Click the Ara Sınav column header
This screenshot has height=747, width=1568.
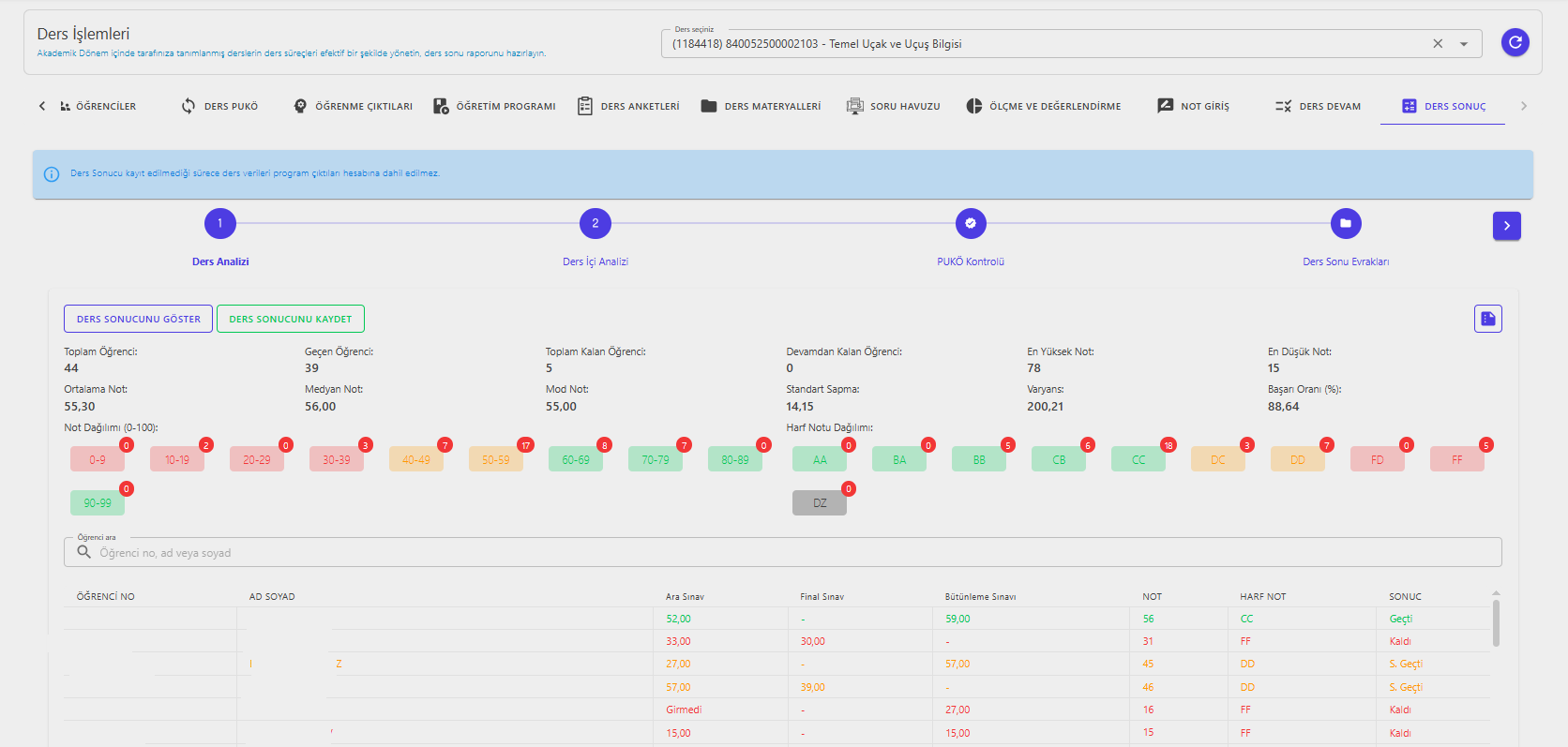click(x=685, y=596)
